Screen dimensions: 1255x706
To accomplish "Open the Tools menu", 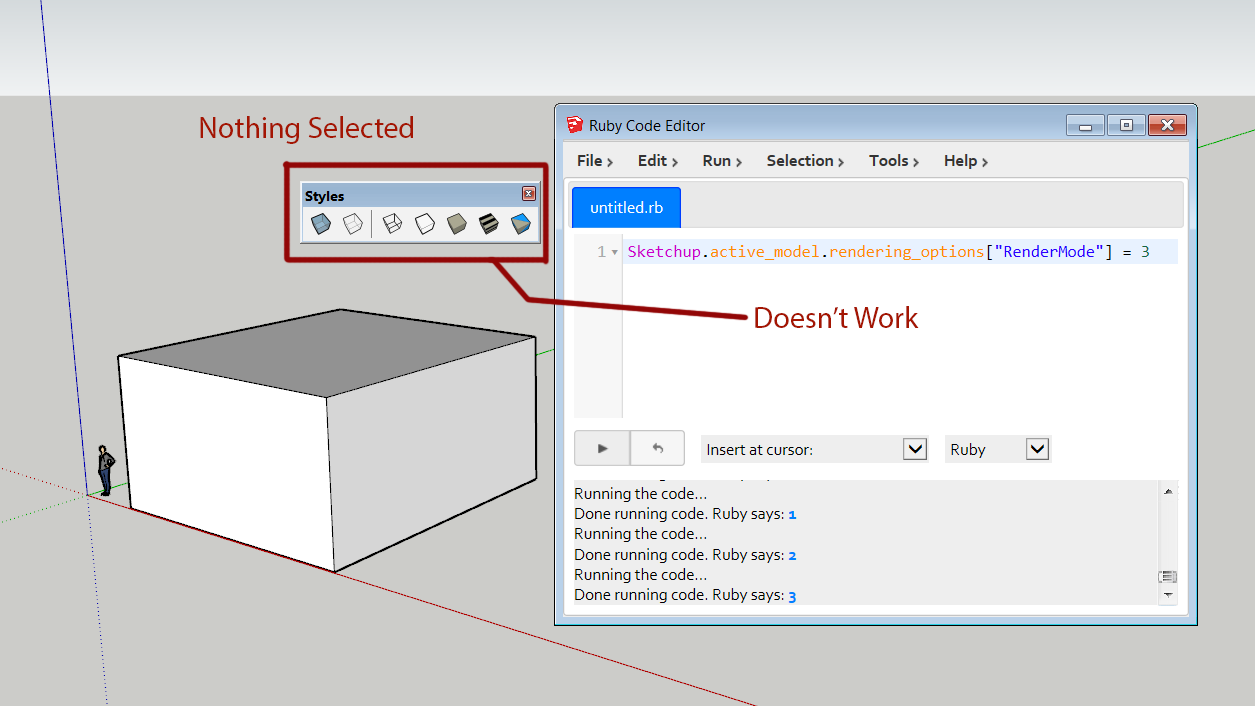I will [889, 161].
